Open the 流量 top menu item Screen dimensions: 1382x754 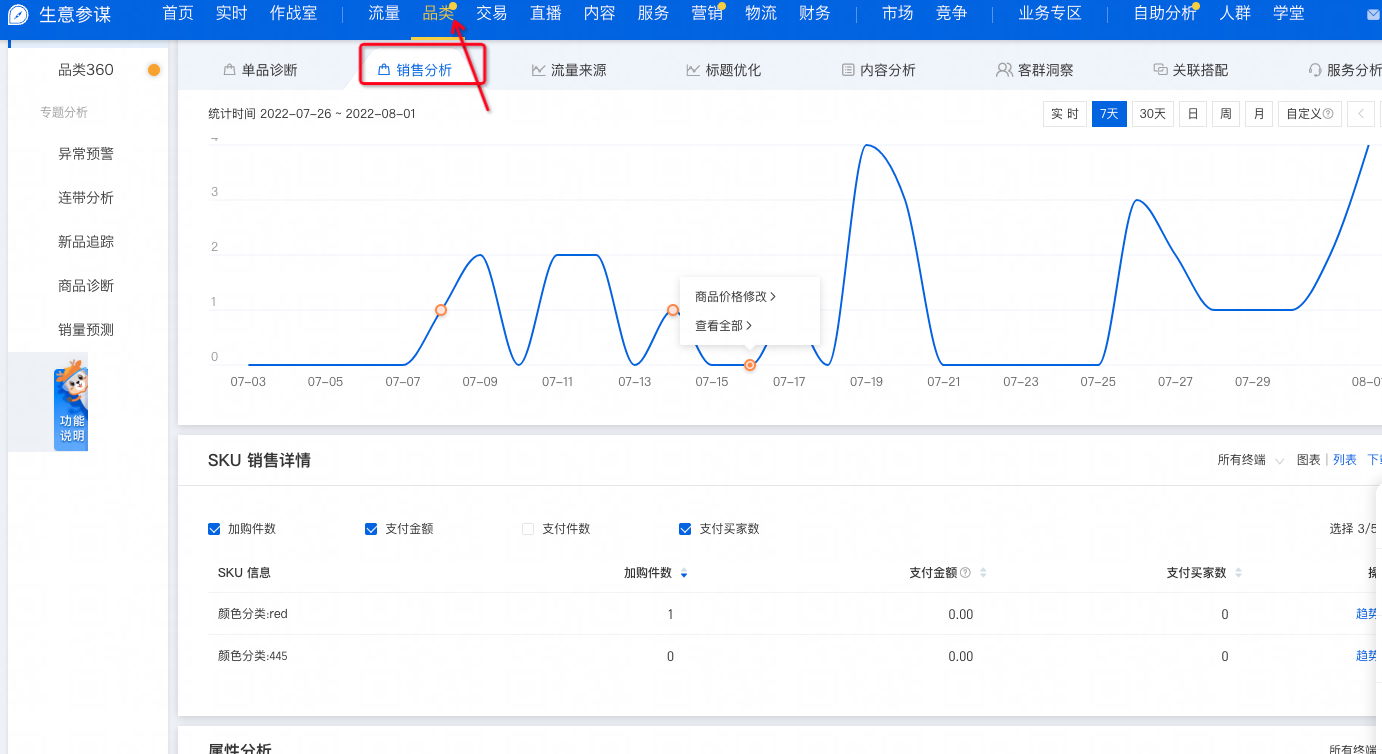coord(384,14)
